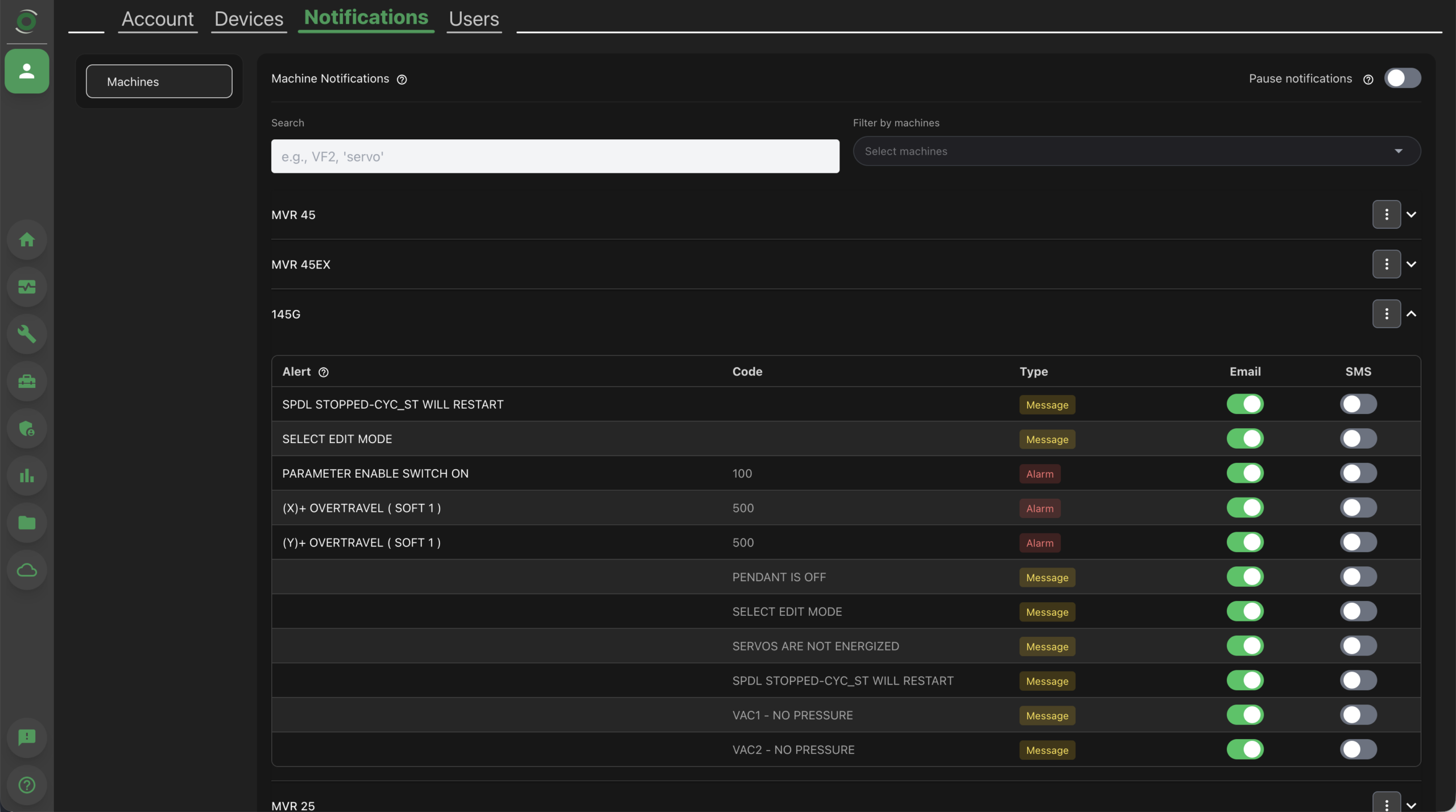Open the 145G three-dot menu
Screen dimensions: 1456x812
[1386, 314]
